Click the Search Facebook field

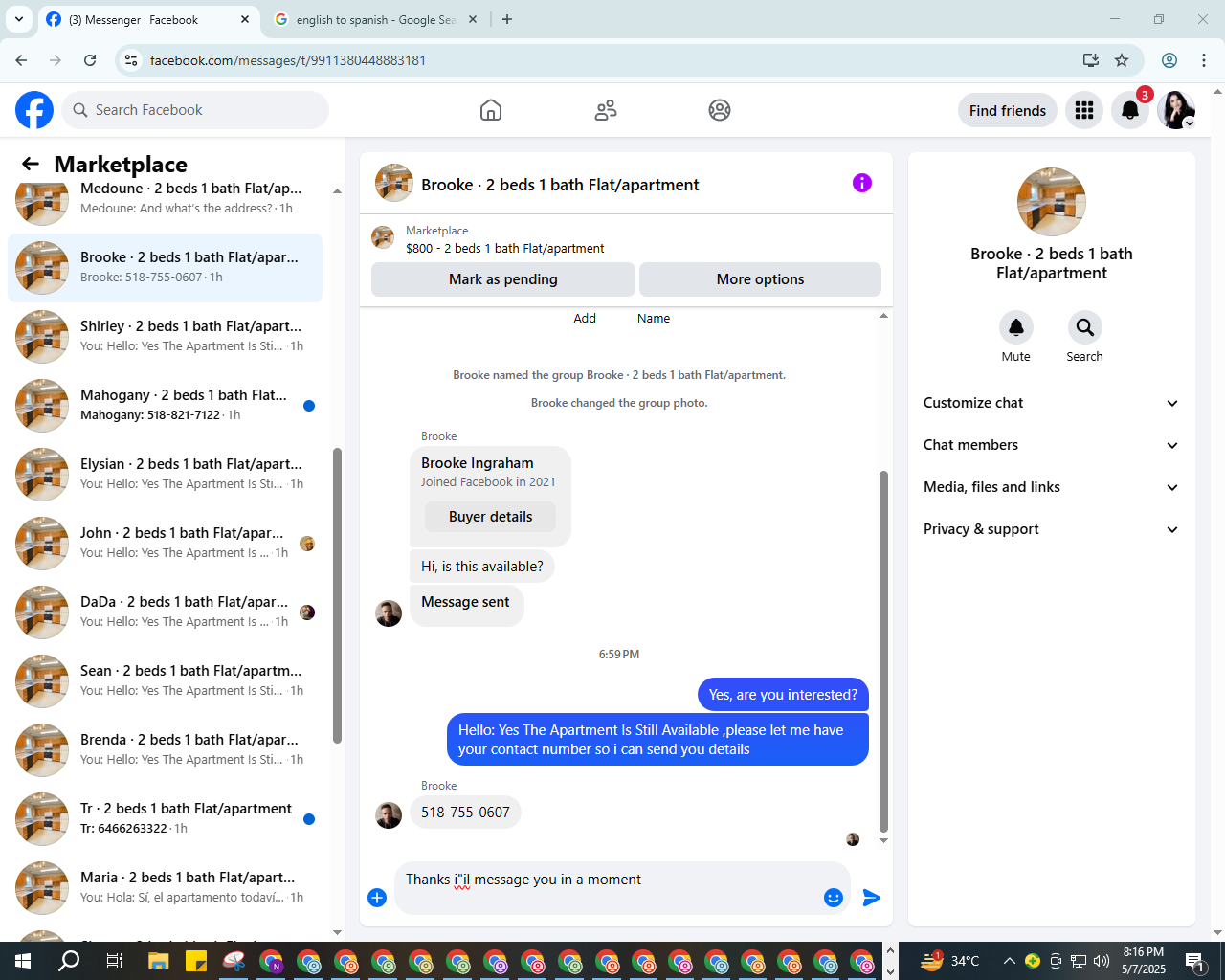(195, 110)
